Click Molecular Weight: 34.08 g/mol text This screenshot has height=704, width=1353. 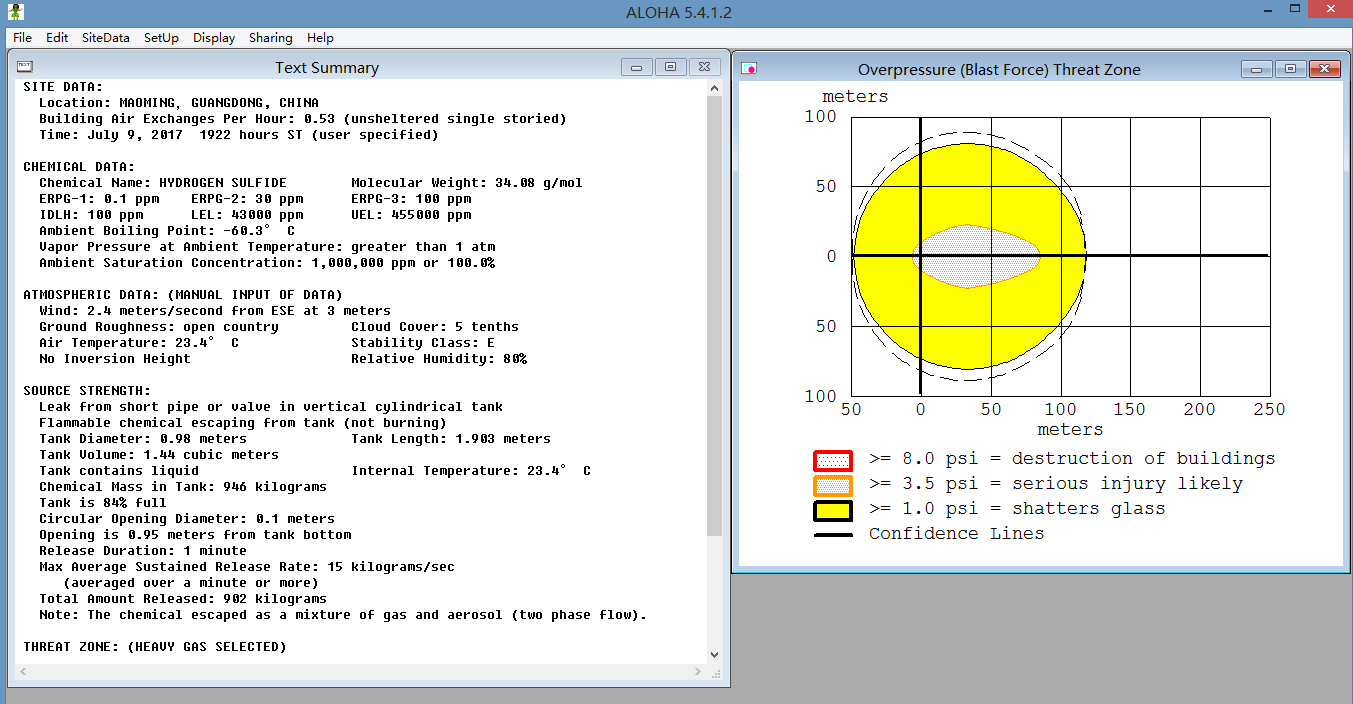coord(467,183)
